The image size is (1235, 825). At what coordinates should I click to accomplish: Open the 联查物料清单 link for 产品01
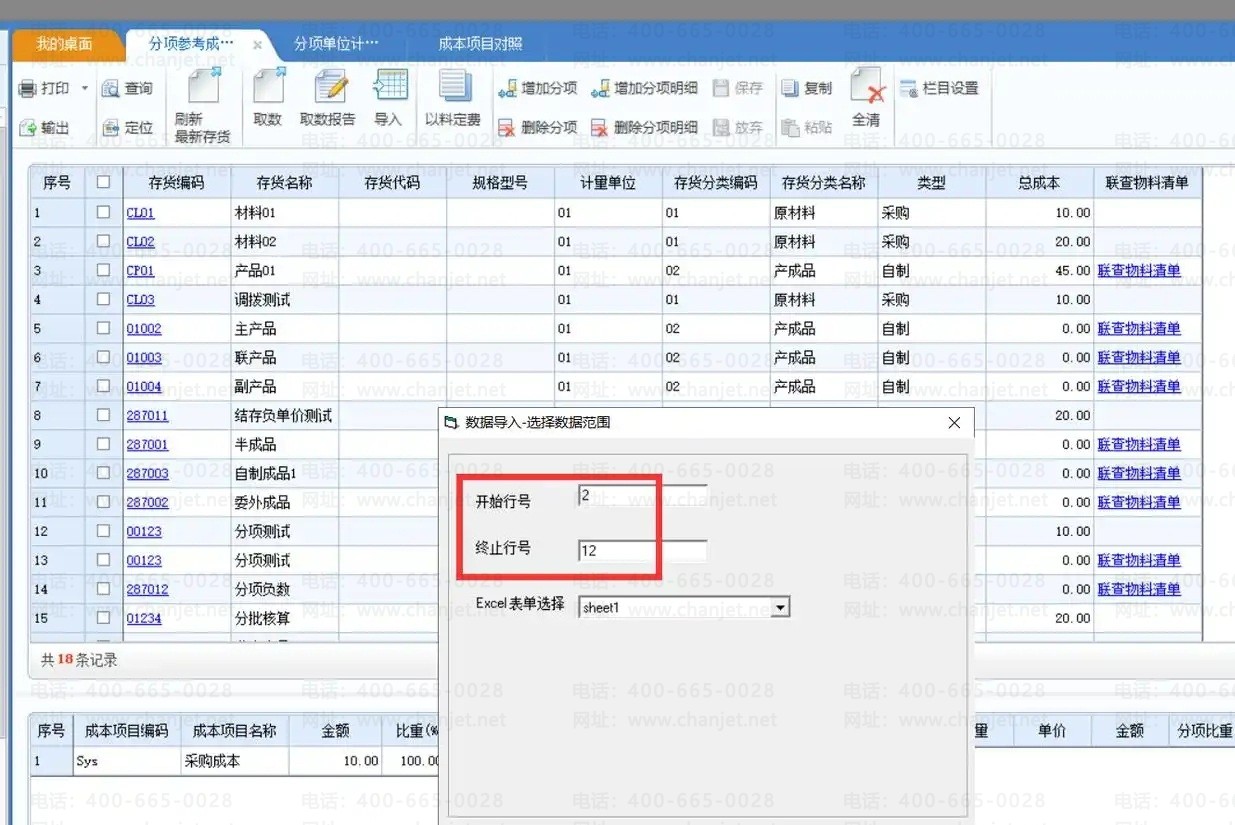[x=1138, y=271]
